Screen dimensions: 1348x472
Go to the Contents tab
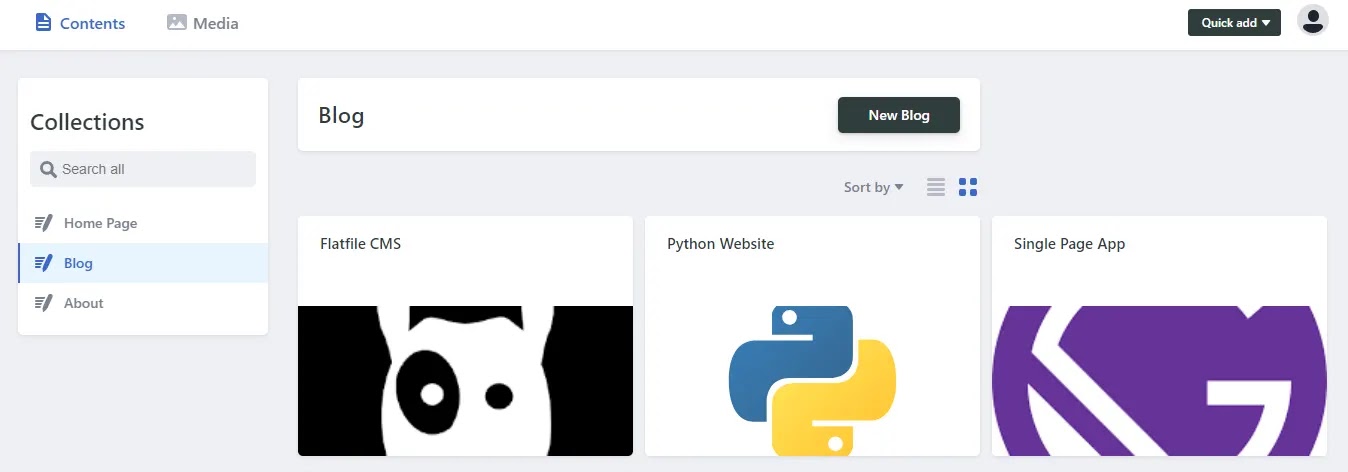coord(92,23)
